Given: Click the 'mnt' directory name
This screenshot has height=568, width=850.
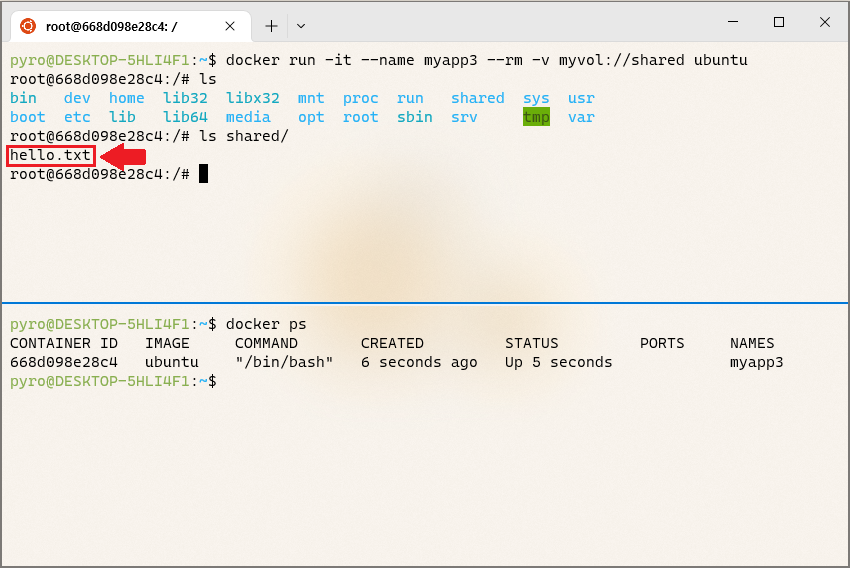Looking at the screenshot, I should pyautogui.click(x=311, y=98).
